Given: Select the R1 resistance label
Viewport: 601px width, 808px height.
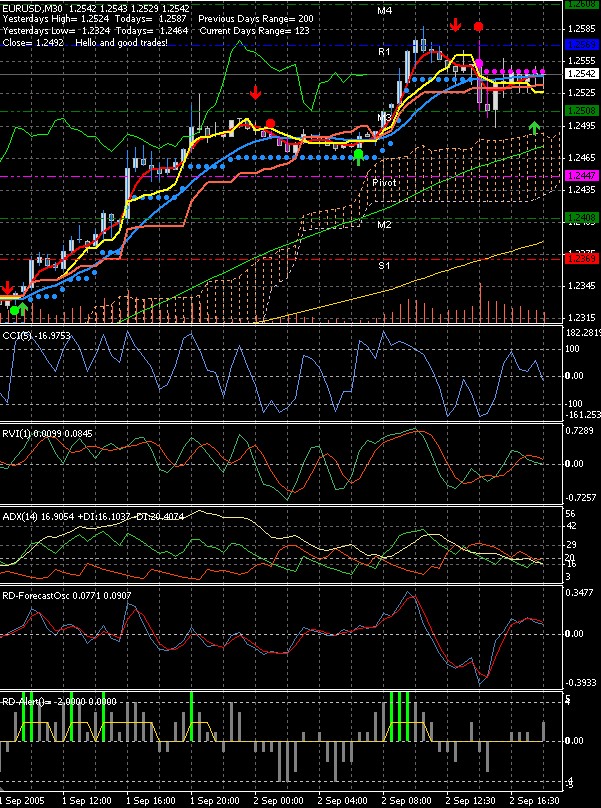Looking at the screenshot, I should (384, 52).
